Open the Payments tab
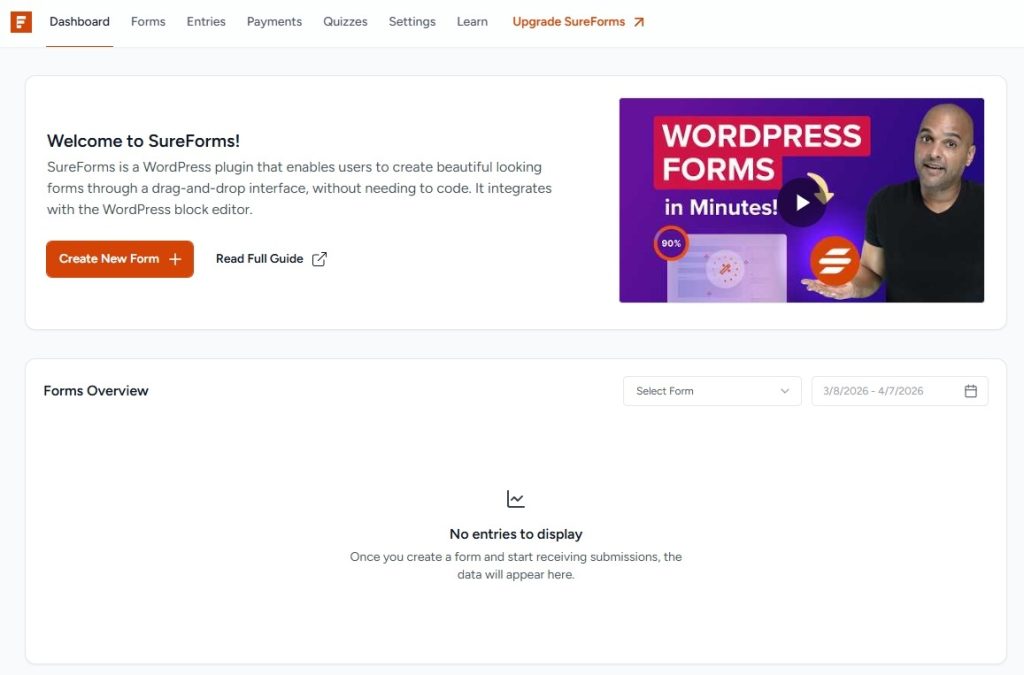This screenshot has height=675, width=1024. (x=274, y=22)
